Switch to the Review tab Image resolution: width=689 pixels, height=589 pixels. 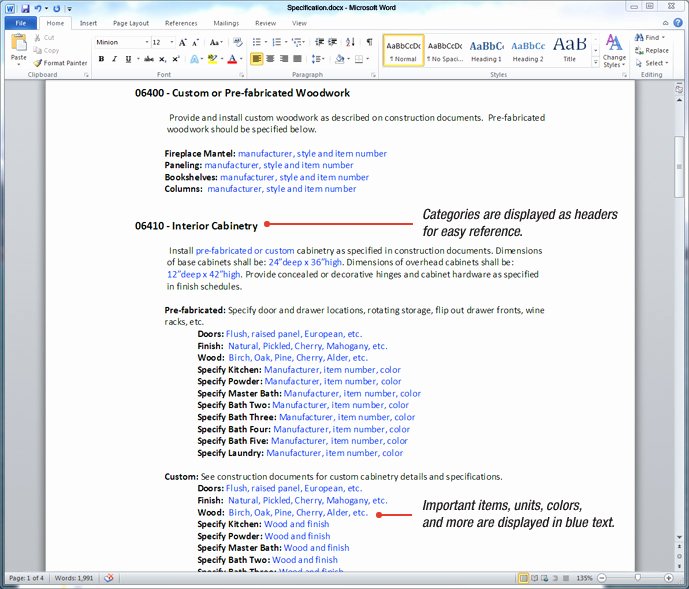tap(265, 23)
